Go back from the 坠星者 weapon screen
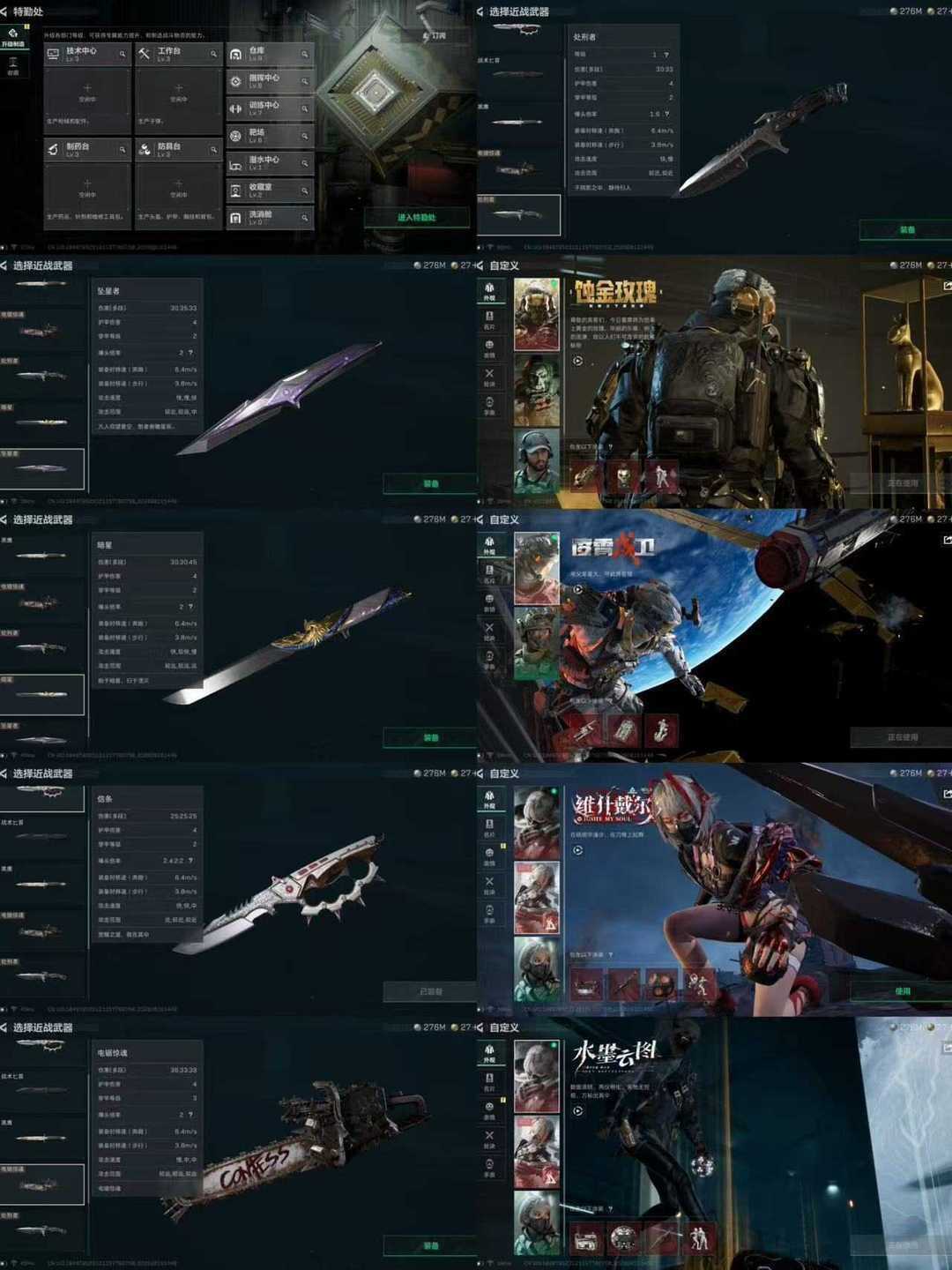Viewport: 952px width, 1270px height. pos(5,265)
